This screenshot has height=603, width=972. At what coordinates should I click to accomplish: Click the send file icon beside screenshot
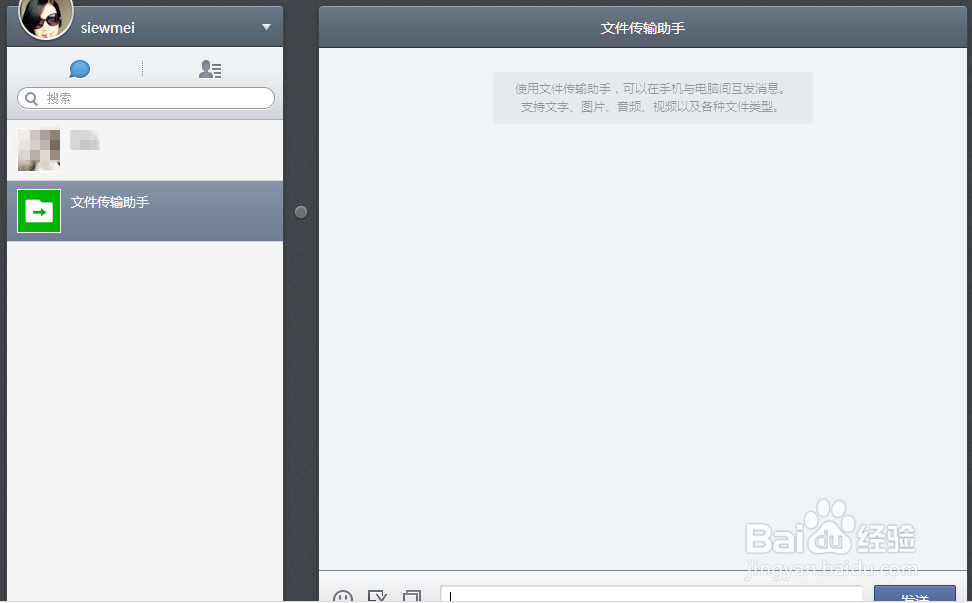click(x=412, y=596)
